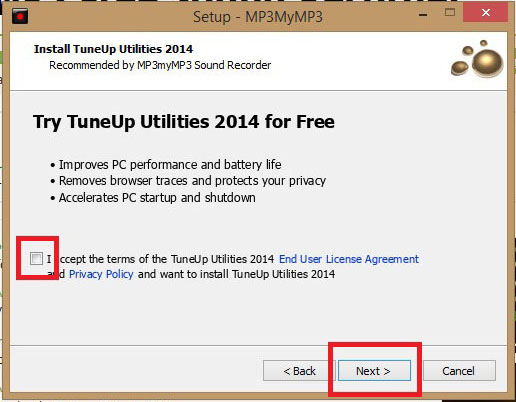Minimize the Setup - MP3MyMP3 window

[423, 15]
